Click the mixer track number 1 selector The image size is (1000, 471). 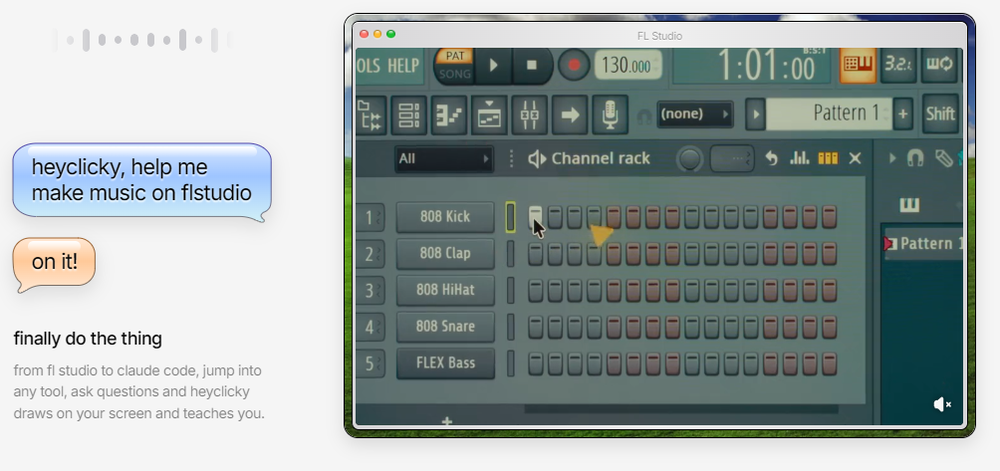pyautogui.click(x=371, y=217)
